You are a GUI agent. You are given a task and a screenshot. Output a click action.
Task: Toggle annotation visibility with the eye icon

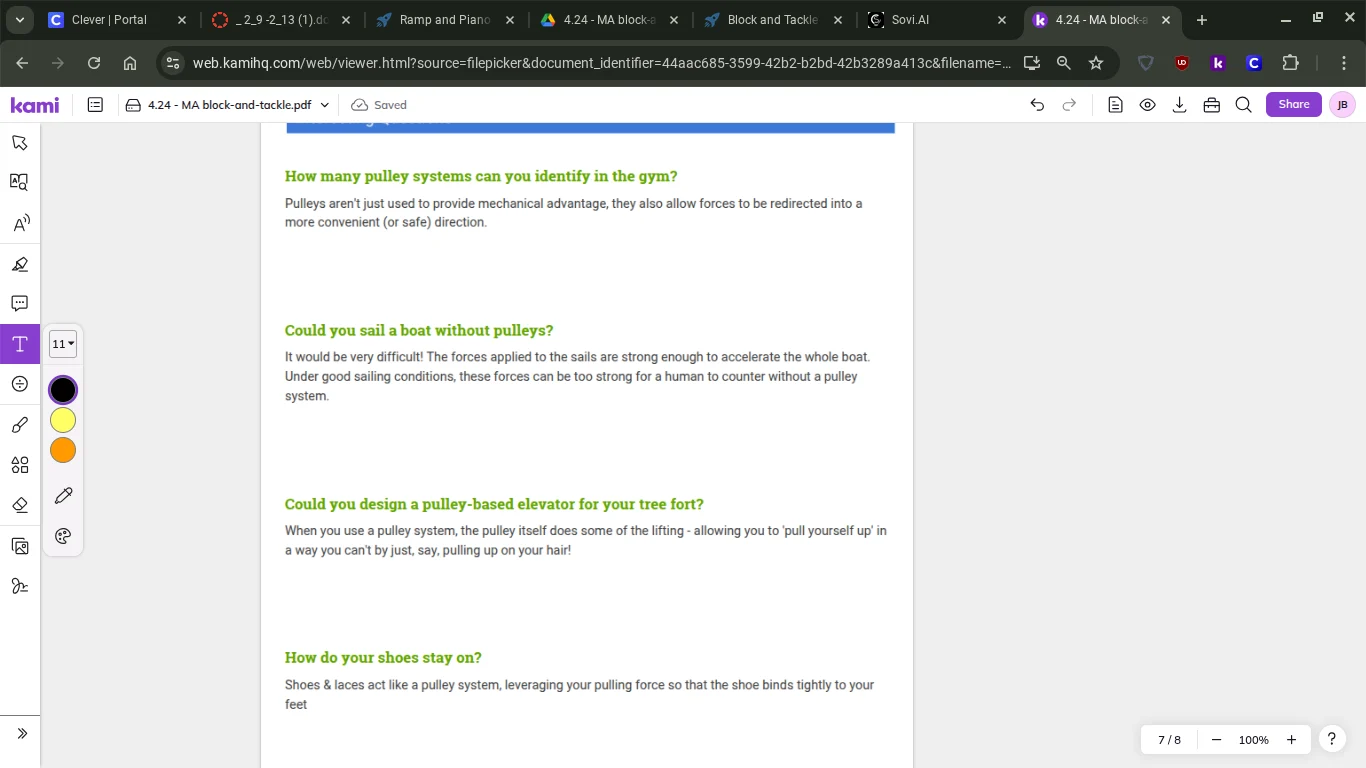pyautogui.click(x=1147, y=105)
